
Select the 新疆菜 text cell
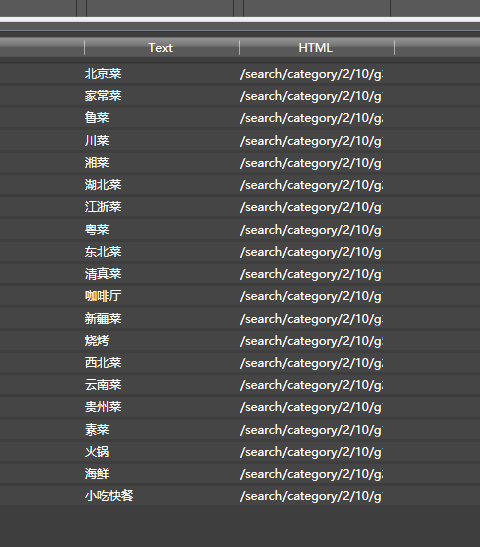[x=103, y=319]
